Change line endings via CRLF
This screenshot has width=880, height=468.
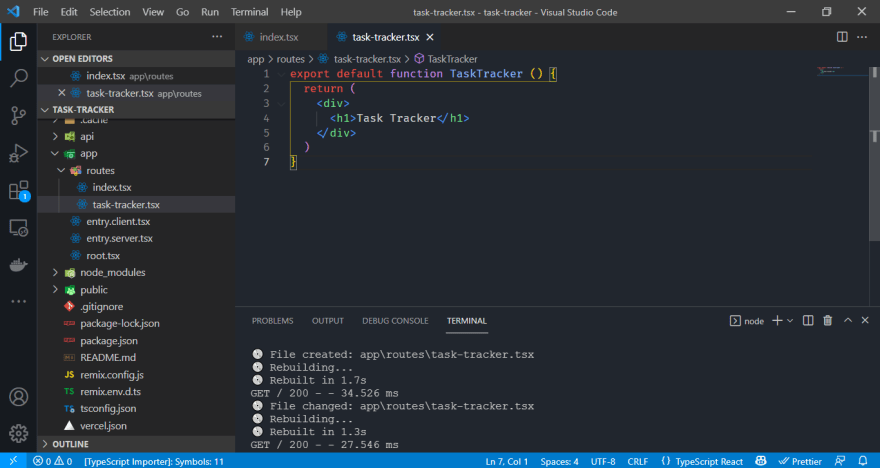point(638,461)
